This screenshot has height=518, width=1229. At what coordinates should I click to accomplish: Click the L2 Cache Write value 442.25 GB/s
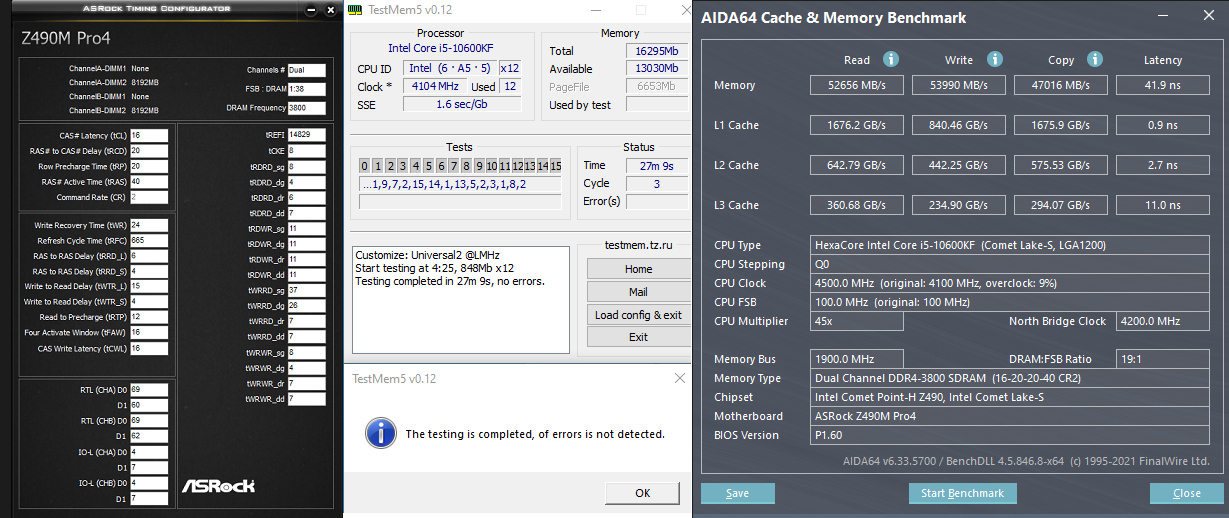point(959,165)
